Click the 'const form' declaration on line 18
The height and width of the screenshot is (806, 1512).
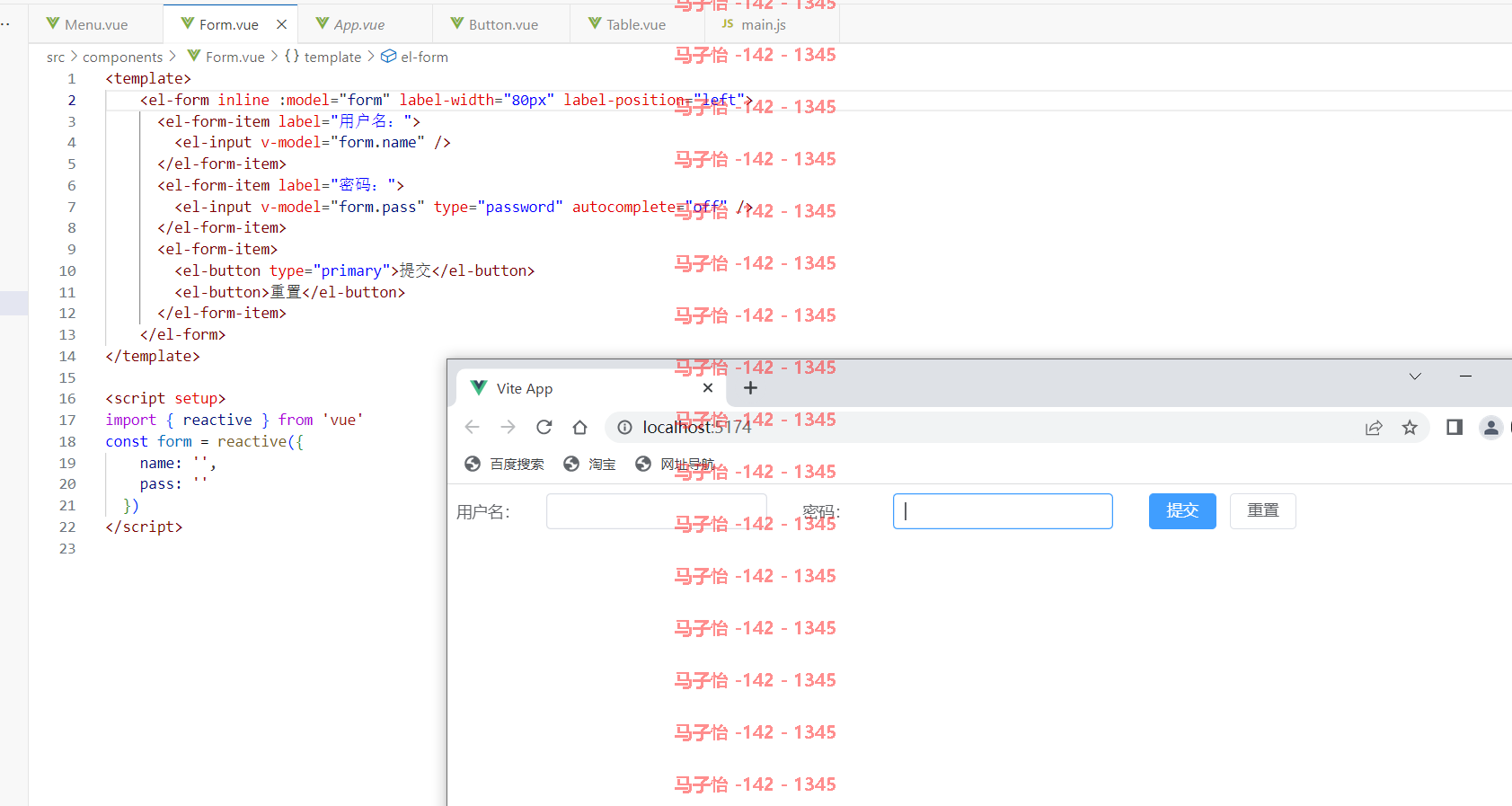click(x=149, y=441)
